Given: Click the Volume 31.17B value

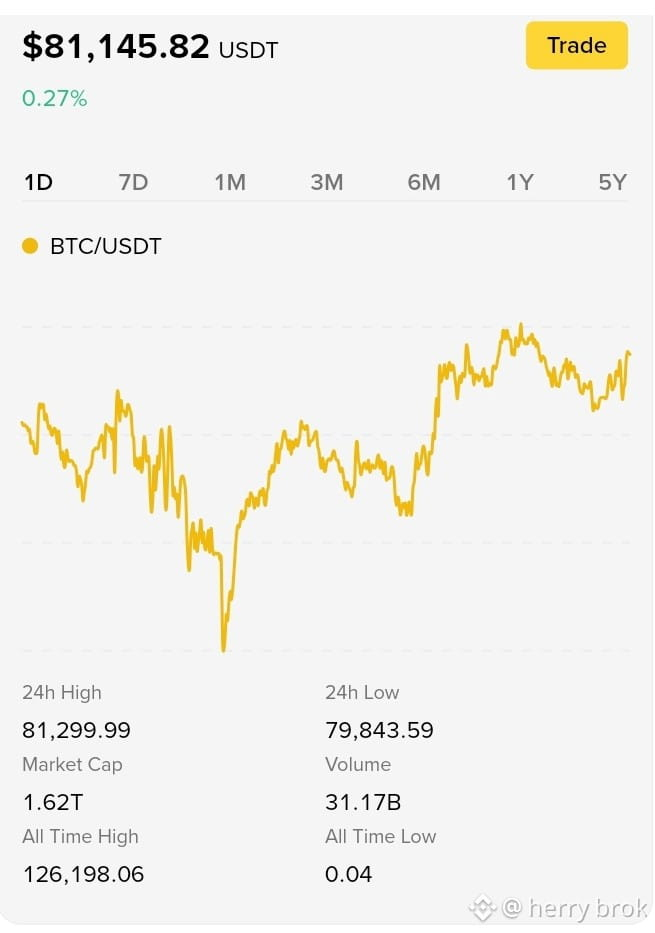Looking at the screenshot, I should [x=363, y=803].
